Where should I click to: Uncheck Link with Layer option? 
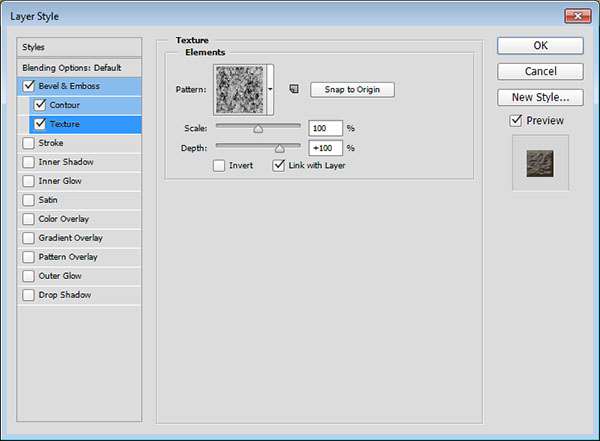tap(279, 165)
